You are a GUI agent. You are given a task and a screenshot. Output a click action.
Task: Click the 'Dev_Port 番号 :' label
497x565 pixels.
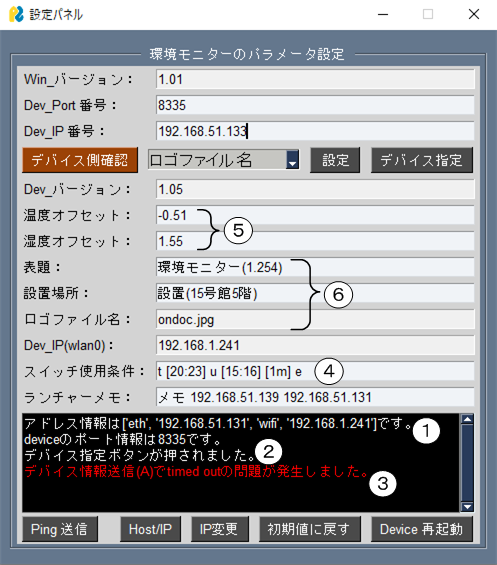pyautogui.click(x=71, y=105)
